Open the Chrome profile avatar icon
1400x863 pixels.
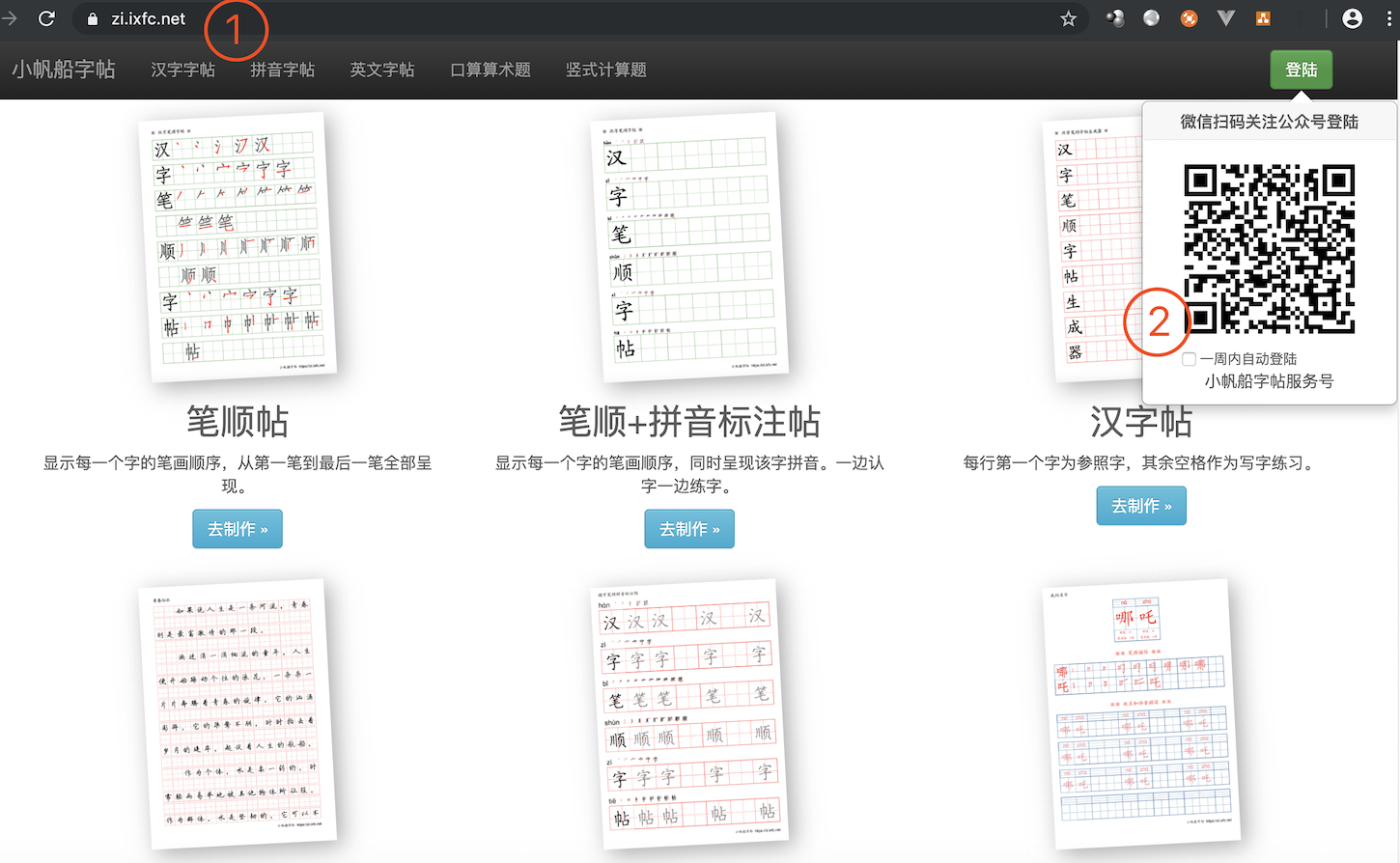(1352, 18)
